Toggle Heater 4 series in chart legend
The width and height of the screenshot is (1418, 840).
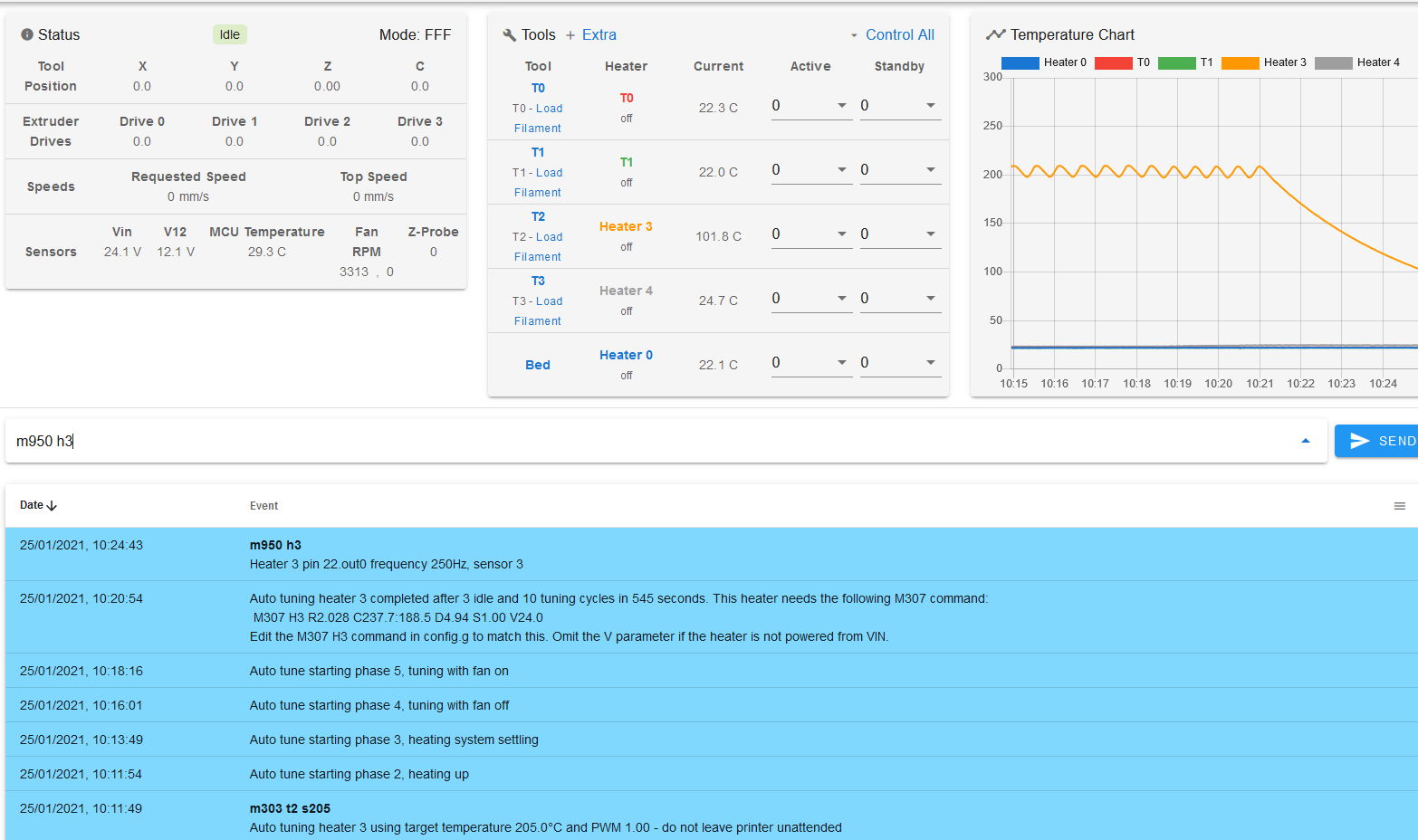point(1357,62)
